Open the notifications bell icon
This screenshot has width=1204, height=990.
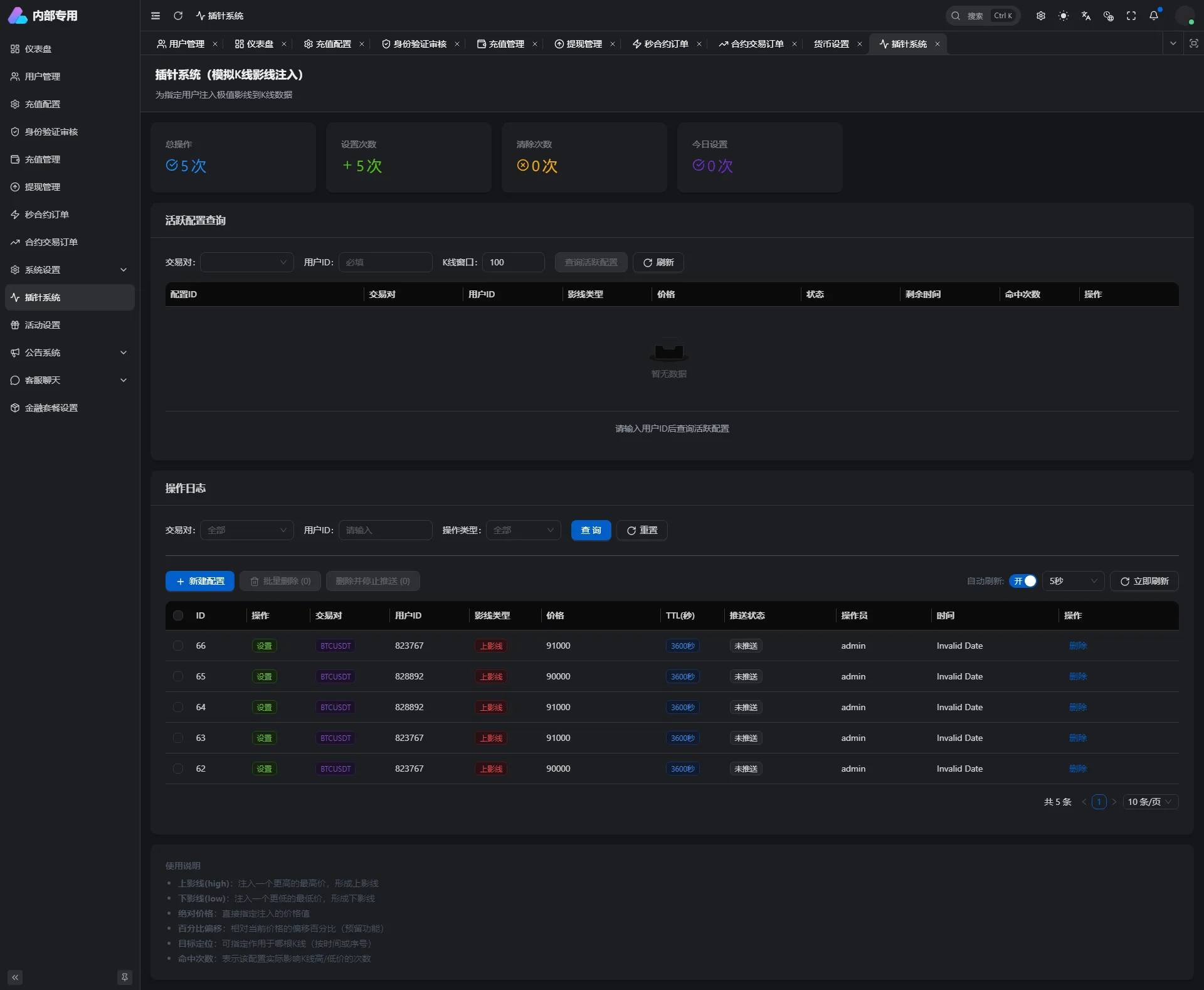(1154, 16)
